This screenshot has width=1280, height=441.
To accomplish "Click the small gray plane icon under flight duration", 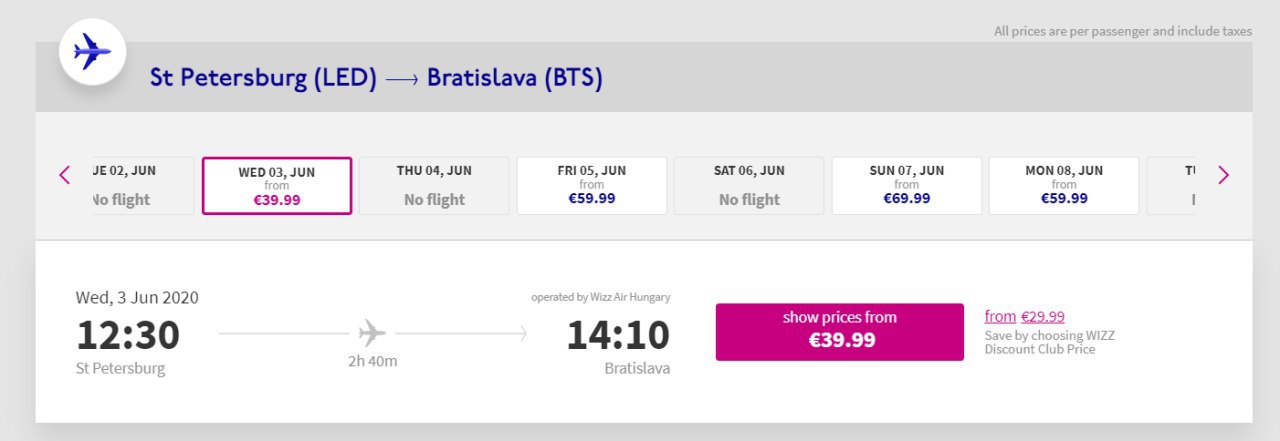I will (x=372, y=332).
